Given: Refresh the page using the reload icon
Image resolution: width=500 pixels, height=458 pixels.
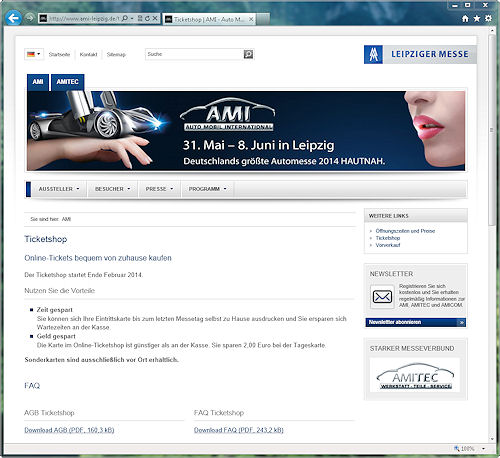Looking at the screenshot, I should (147, 18).
